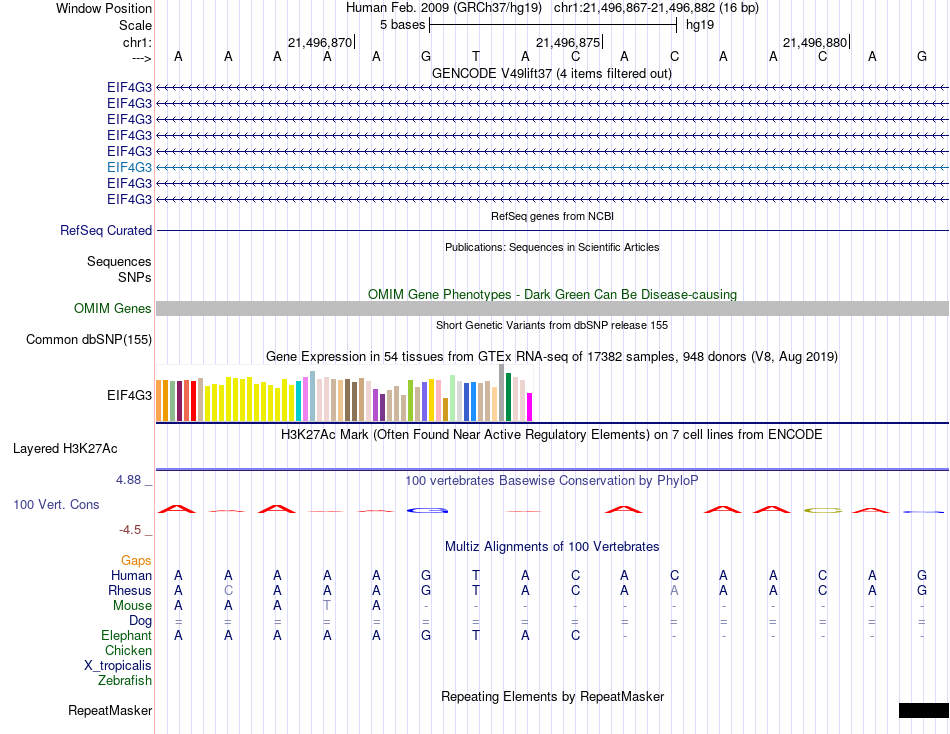The image size is (950, 734).
Task: Click the ---> sequence direction label
Action: tap(141, 58)
